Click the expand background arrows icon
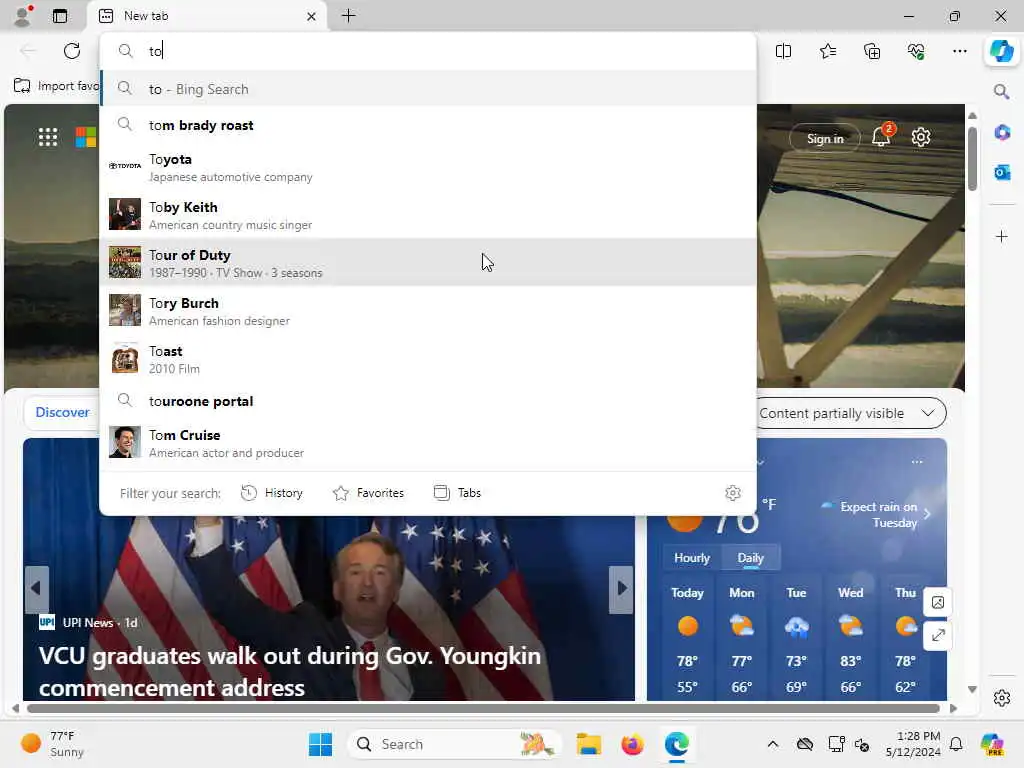Screen dimensions: 1024x768 (938, 635)
